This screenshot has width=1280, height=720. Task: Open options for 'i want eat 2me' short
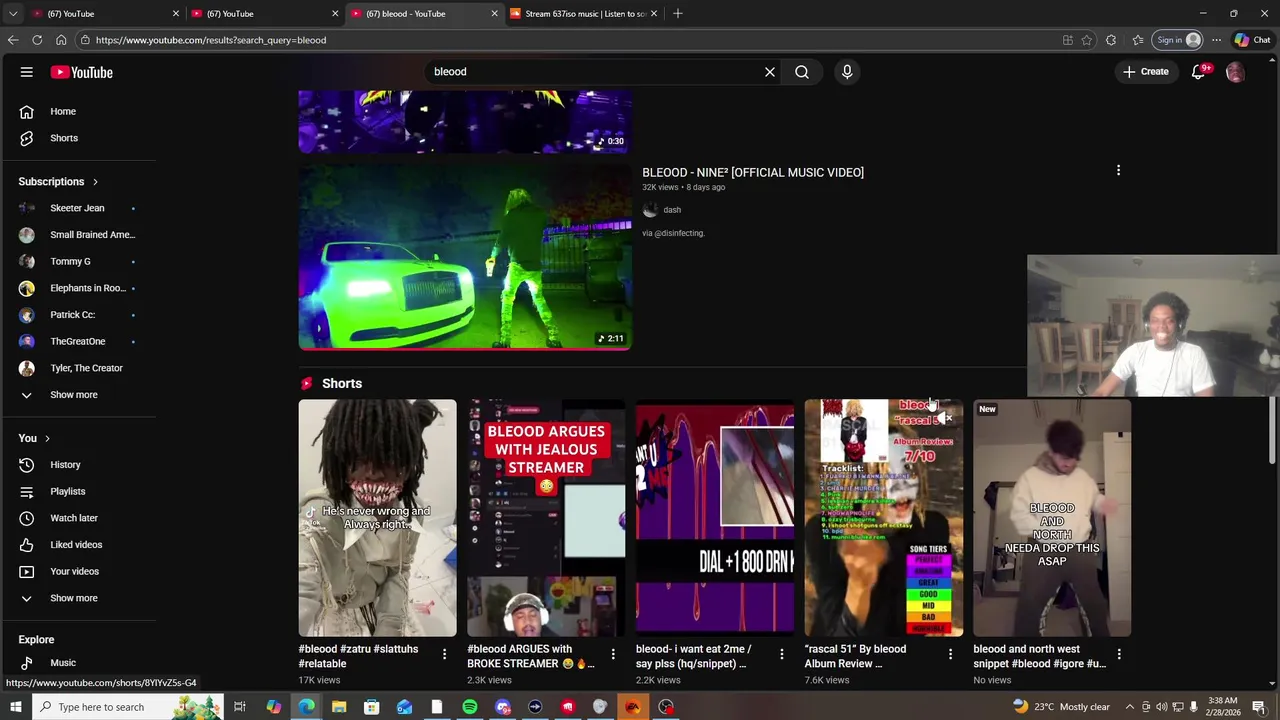click(x=782, y=654)
